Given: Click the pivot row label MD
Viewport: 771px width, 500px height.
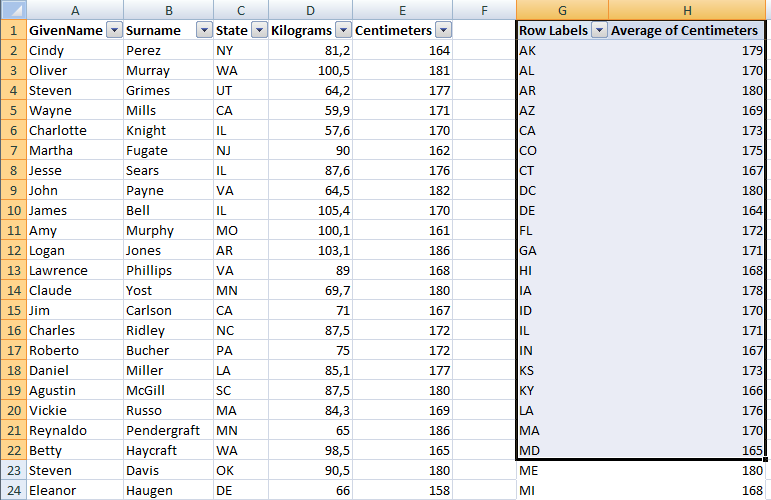Looking at the screenshot, I should pos(563,450).
